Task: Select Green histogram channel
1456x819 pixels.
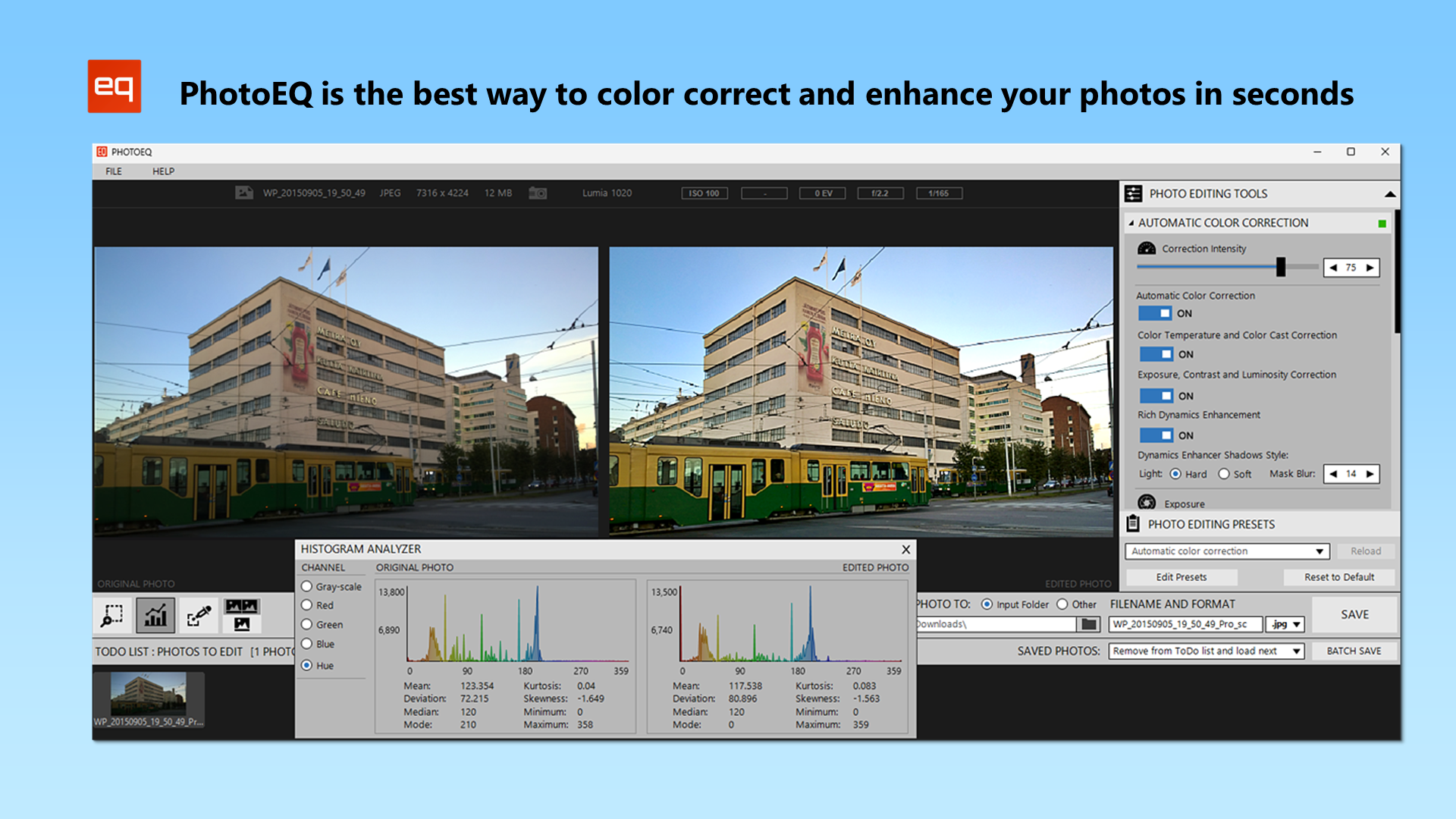Action: [307, 624]
